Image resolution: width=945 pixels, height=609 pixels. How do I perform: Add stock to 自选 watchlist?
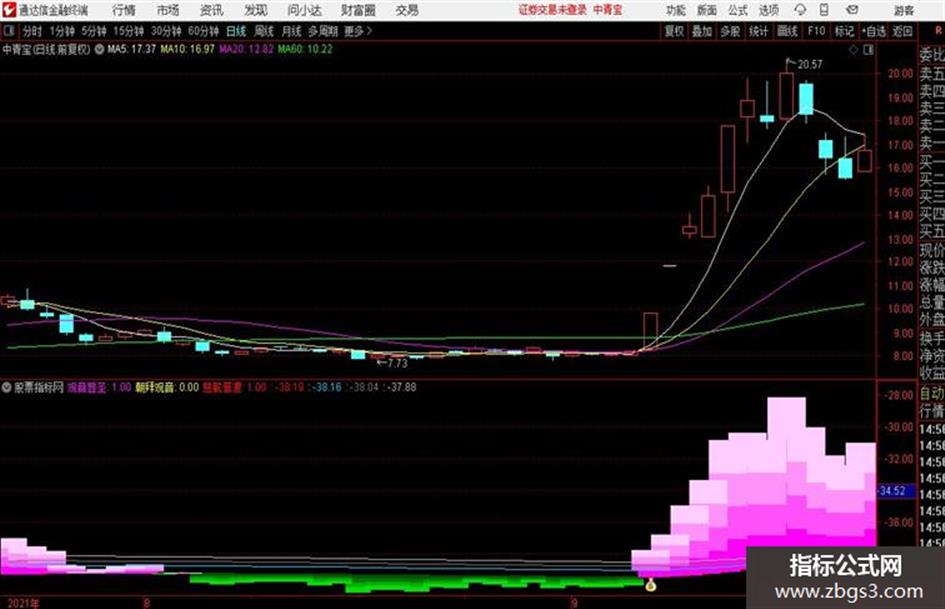874,31
